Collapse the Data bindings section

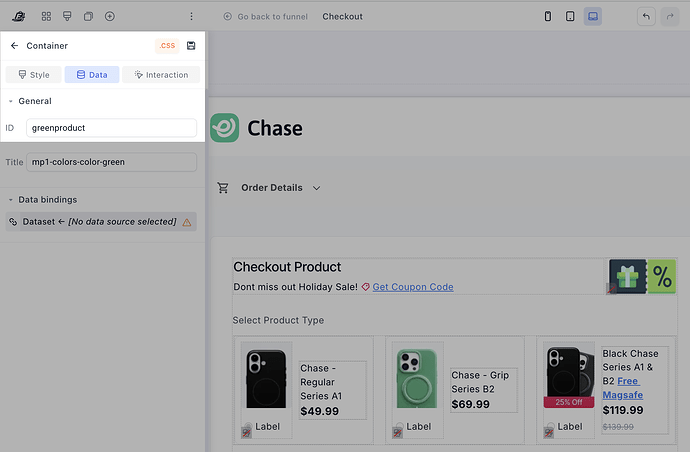pyautogui.click(x=11, y=200)
